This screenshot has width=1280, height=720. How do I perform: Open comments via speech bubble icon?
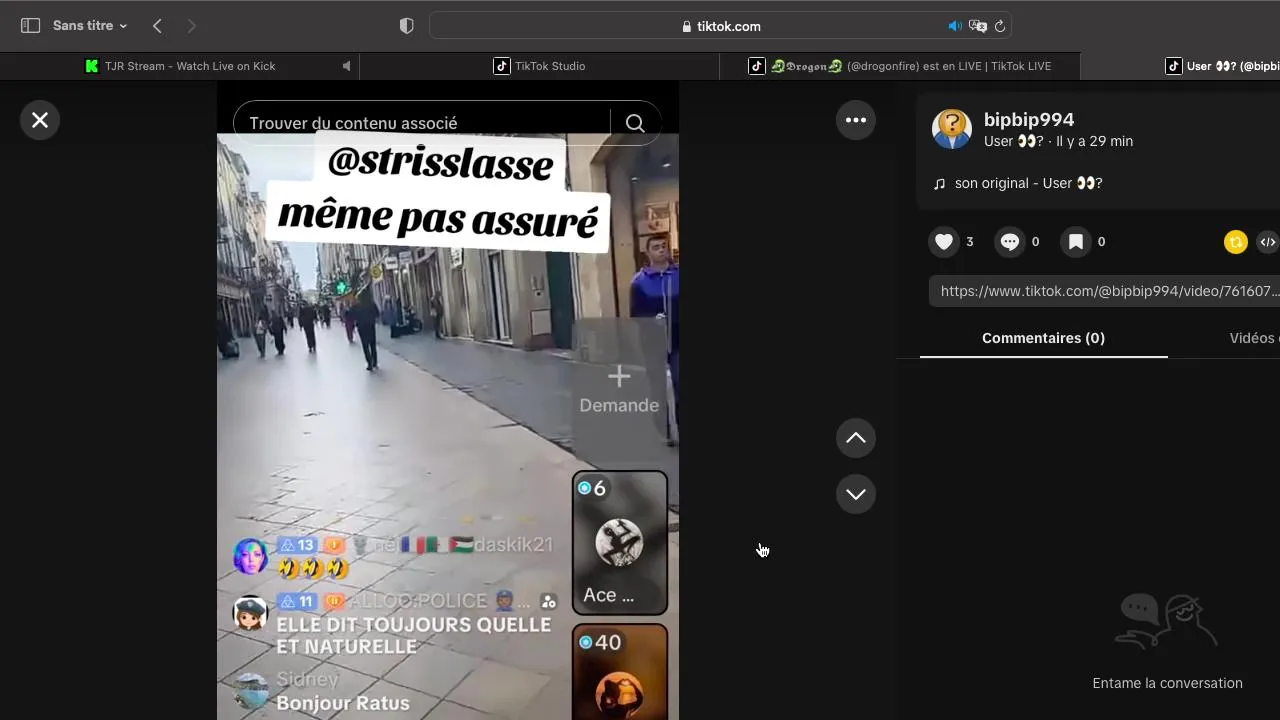tap(1010, 241)
